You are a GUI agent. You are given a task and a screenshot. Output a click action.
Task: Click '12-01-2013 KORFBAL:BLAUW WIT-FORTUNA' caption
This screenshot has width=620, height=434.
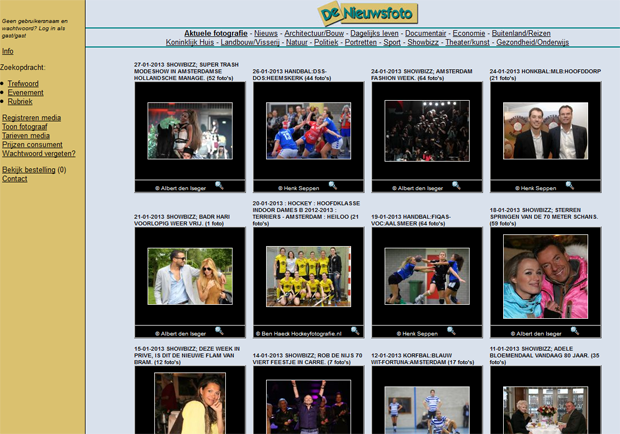pyautogui.click(x=422, y=359)
